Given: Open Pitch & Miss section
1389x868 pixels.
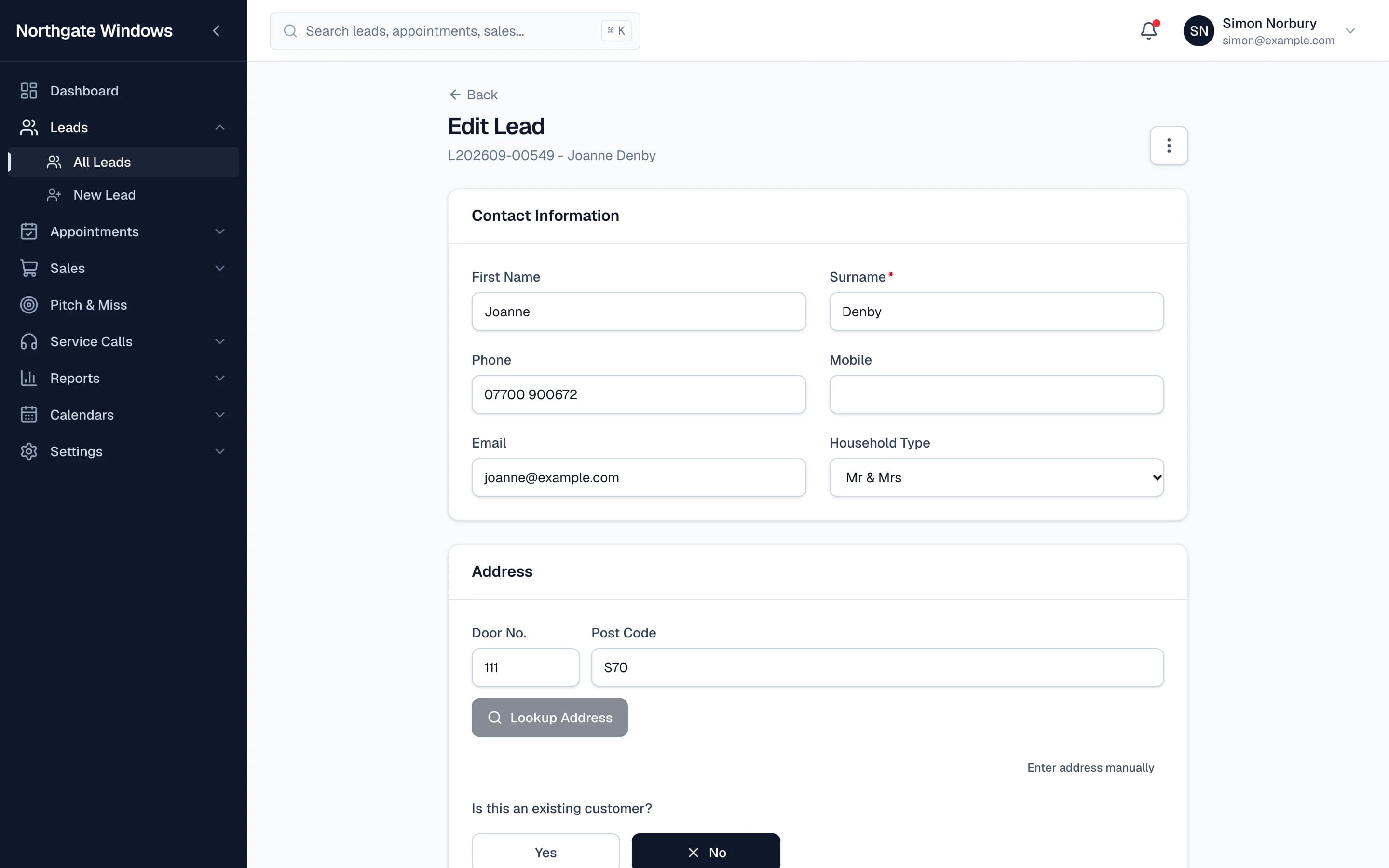Looking at the screenshot, I should [124, 305].
